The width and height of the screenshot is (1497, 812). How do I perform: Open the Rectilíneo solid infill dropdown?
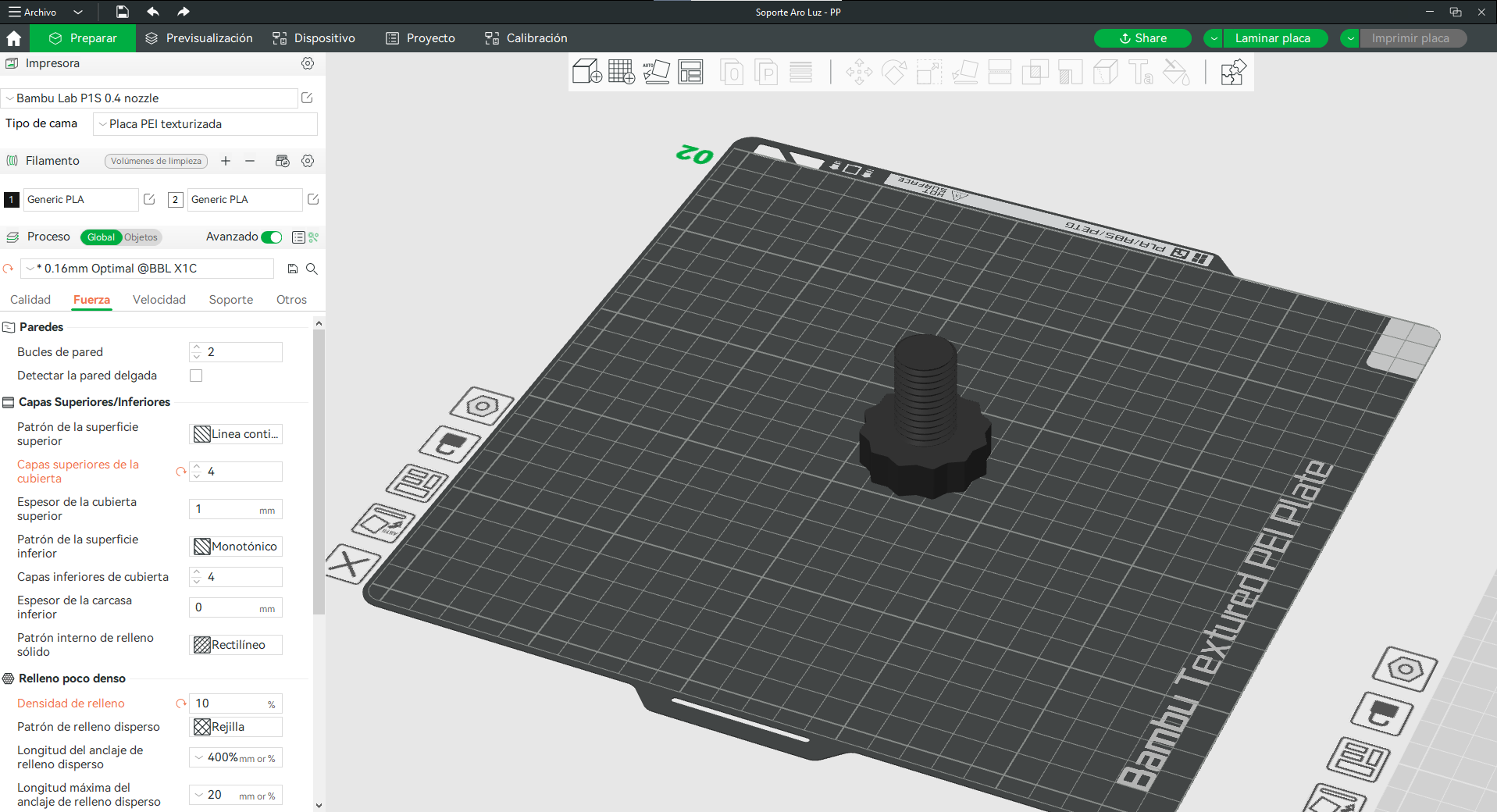tap(236, 645)
